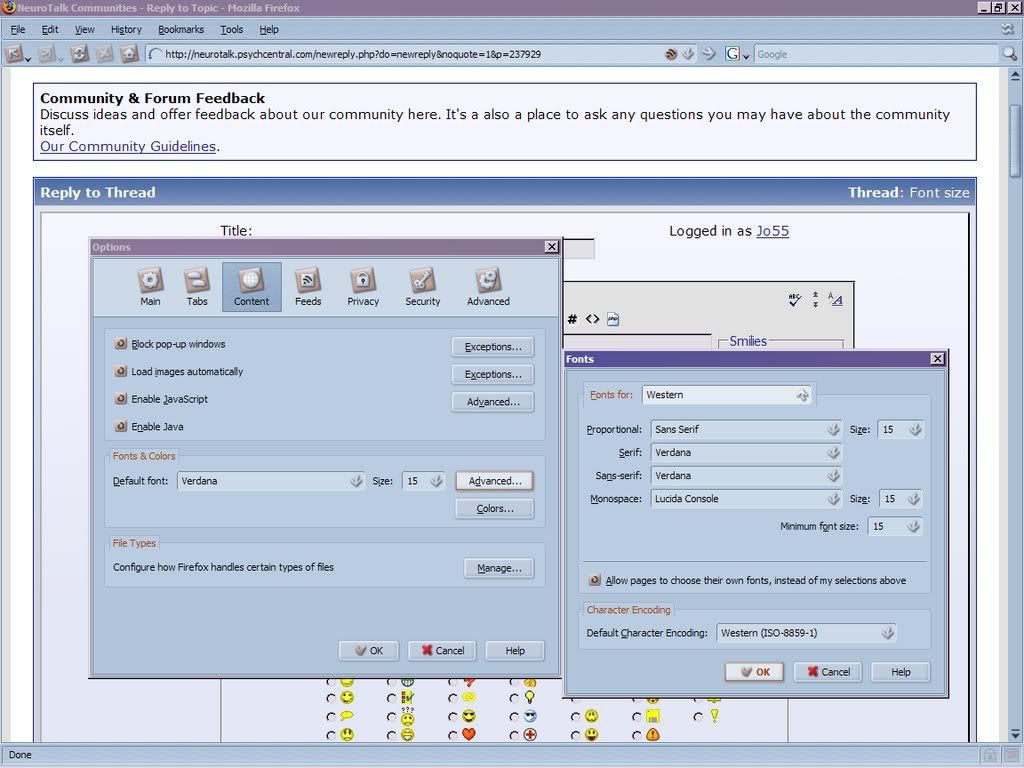
Task: Toggle Load images automatically checkbox
Action: click(121, 371)
